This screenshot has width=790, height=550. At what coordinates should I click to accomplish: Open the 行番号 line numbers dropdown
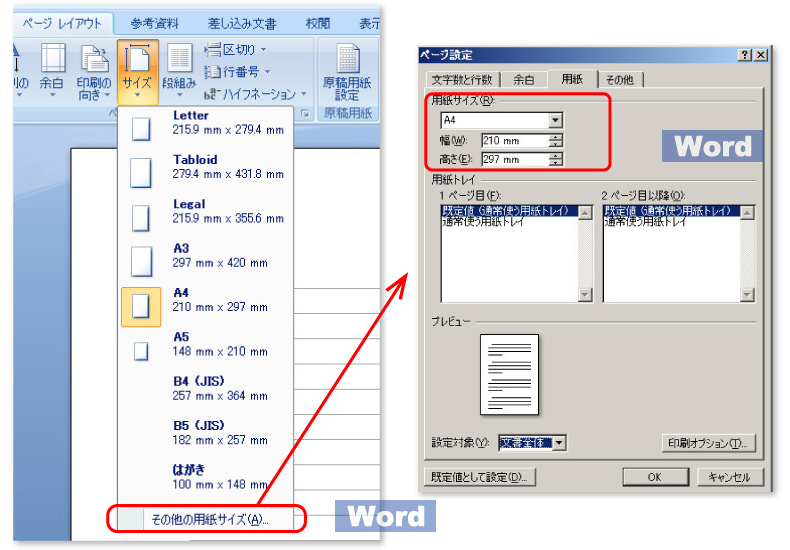237,72
